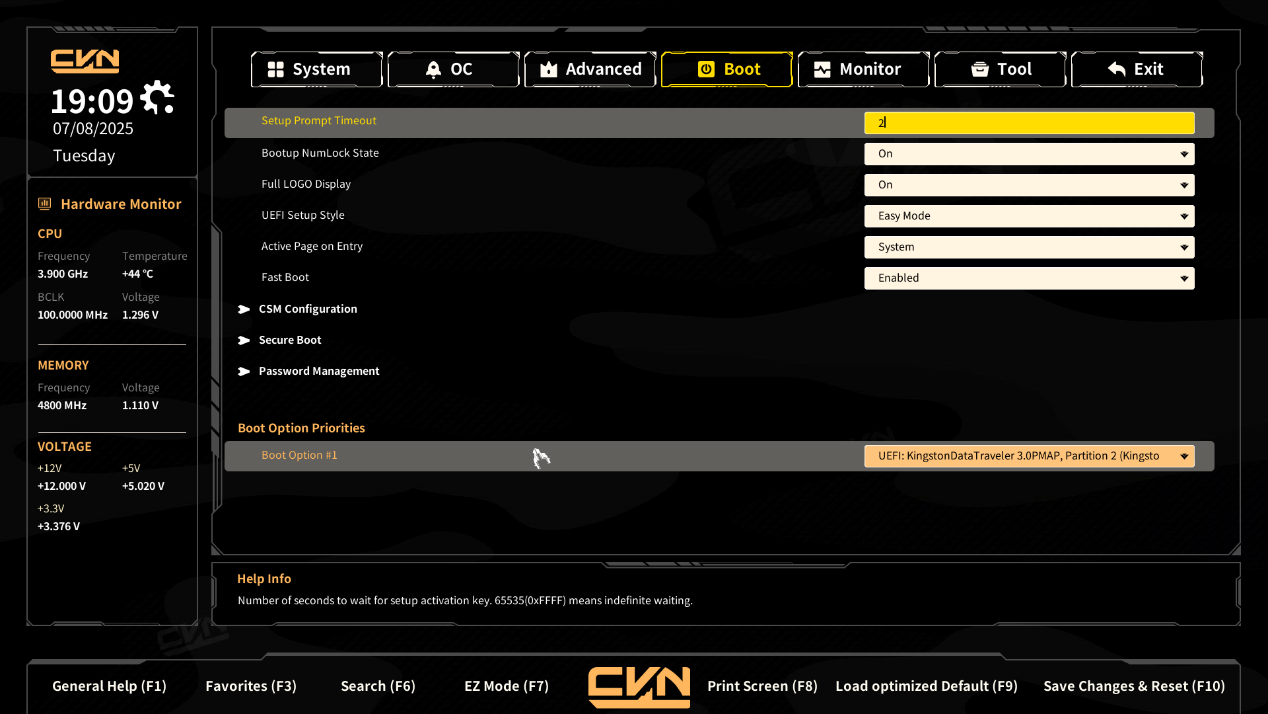The image size is (1268, 714).
Task: Click the CSM Configuration arrow icon
Action: [x=244, y=309]
